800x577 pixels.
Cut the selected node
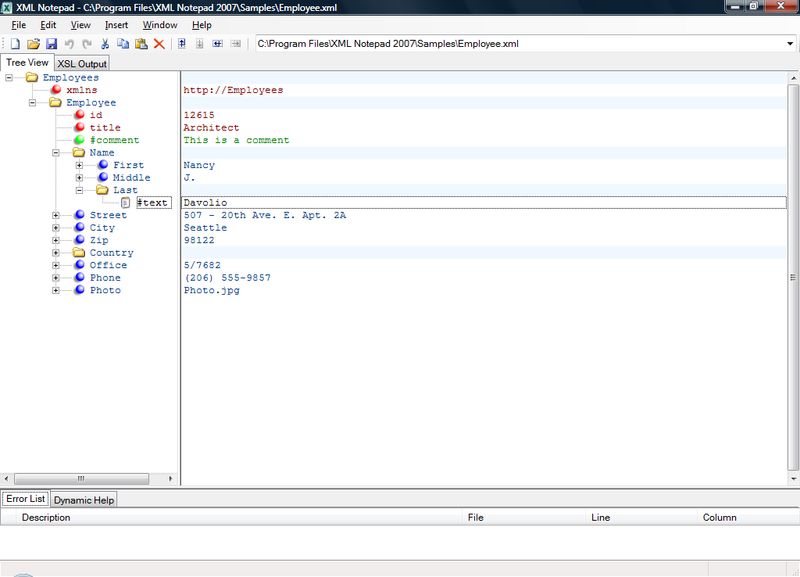(103, 43)
